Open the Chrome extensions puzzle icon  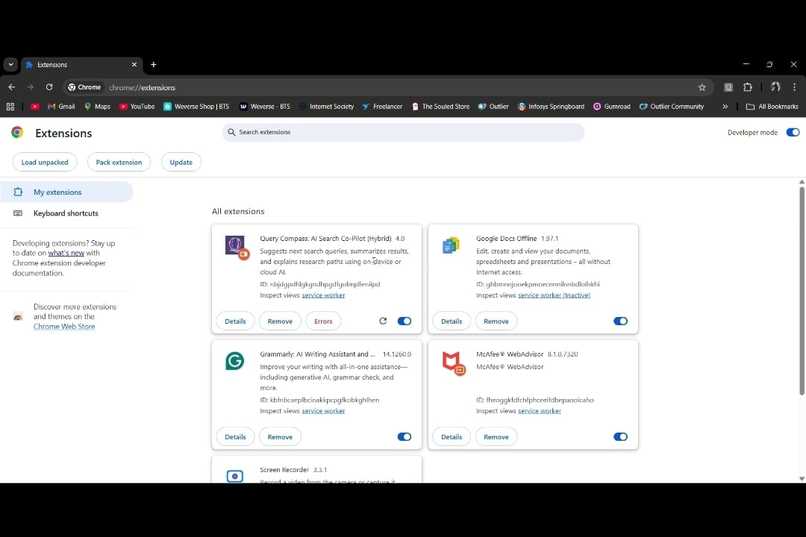pyautogui.click(x=747, y=87)
